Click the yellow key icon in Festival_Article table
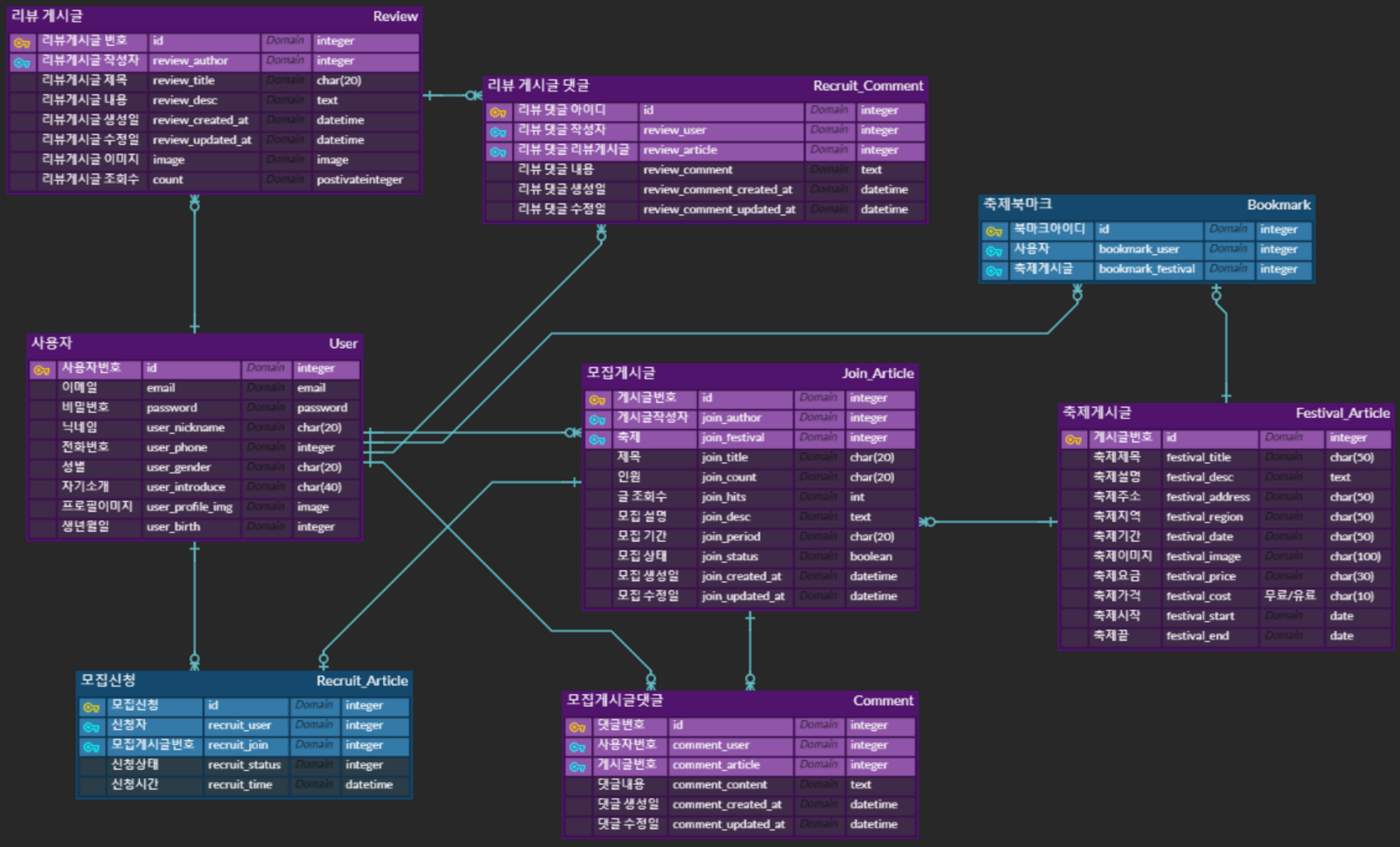 (x=1072, y=439)
